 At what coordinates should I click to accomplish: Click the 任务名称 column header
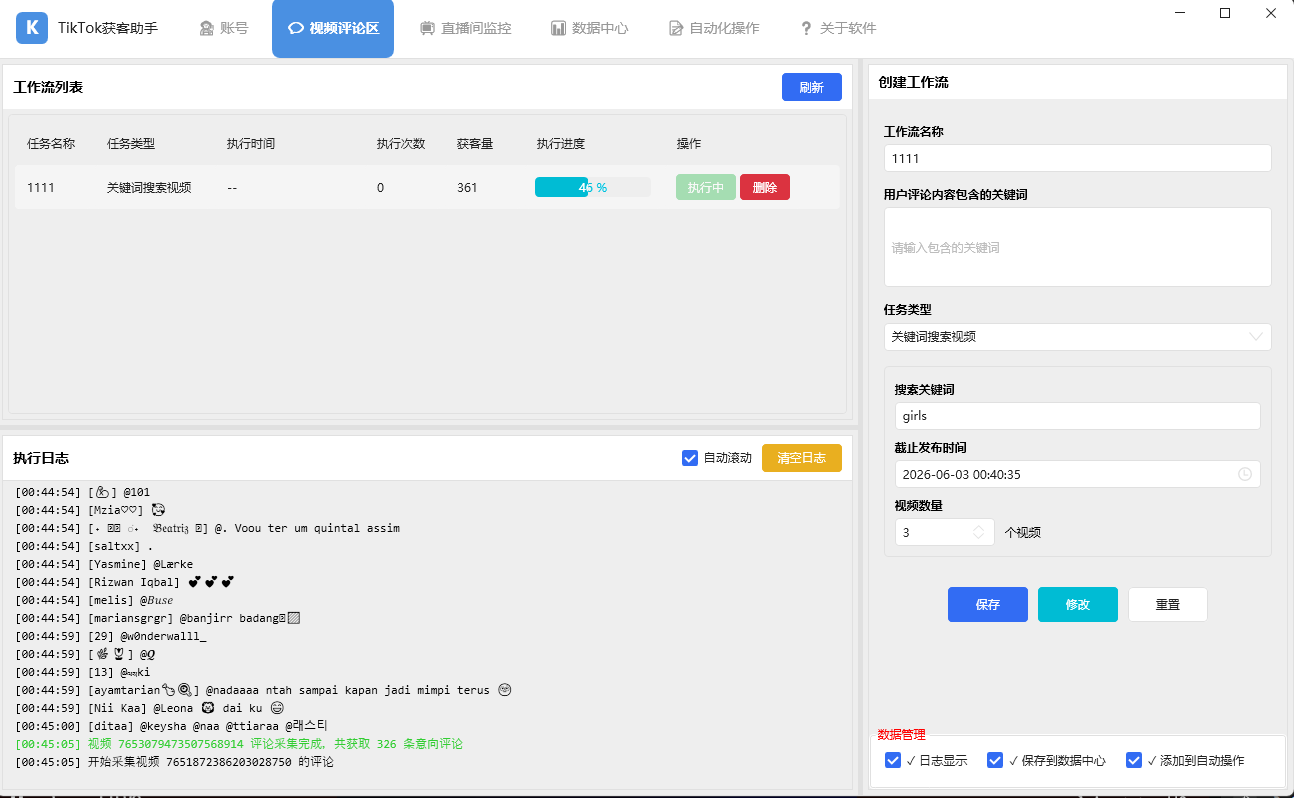click(51, 144)
